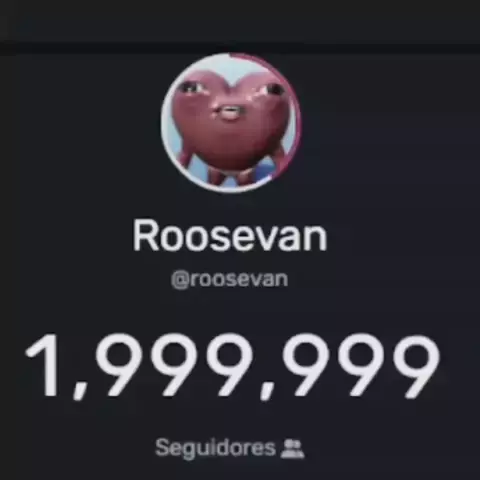This screenshot has width=480, height=480.
Task: Click the second comma in follower count
Action: 267,389
